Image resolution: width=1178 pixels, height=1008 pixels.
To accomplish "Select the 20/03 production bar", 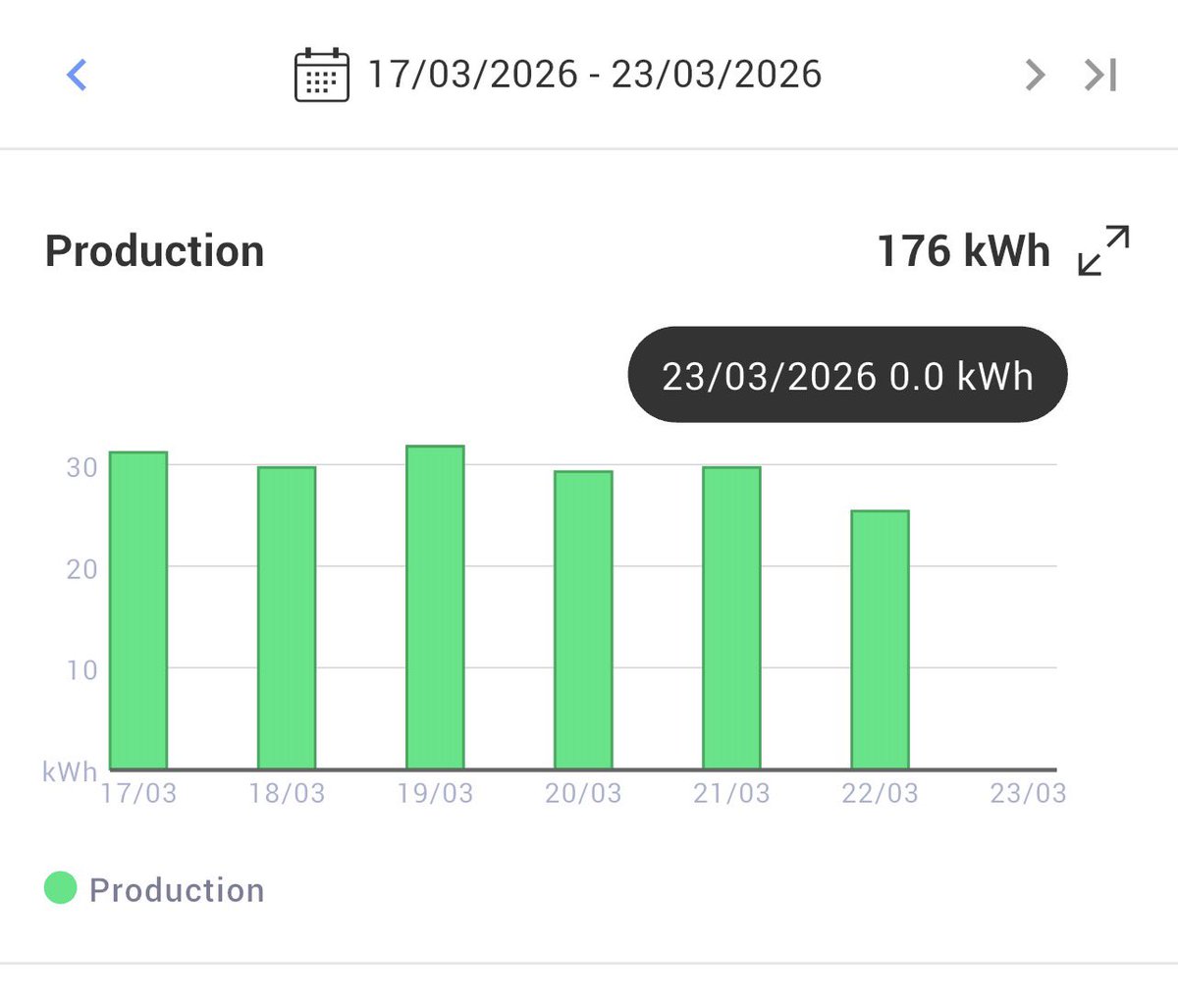I will point(583,620).
